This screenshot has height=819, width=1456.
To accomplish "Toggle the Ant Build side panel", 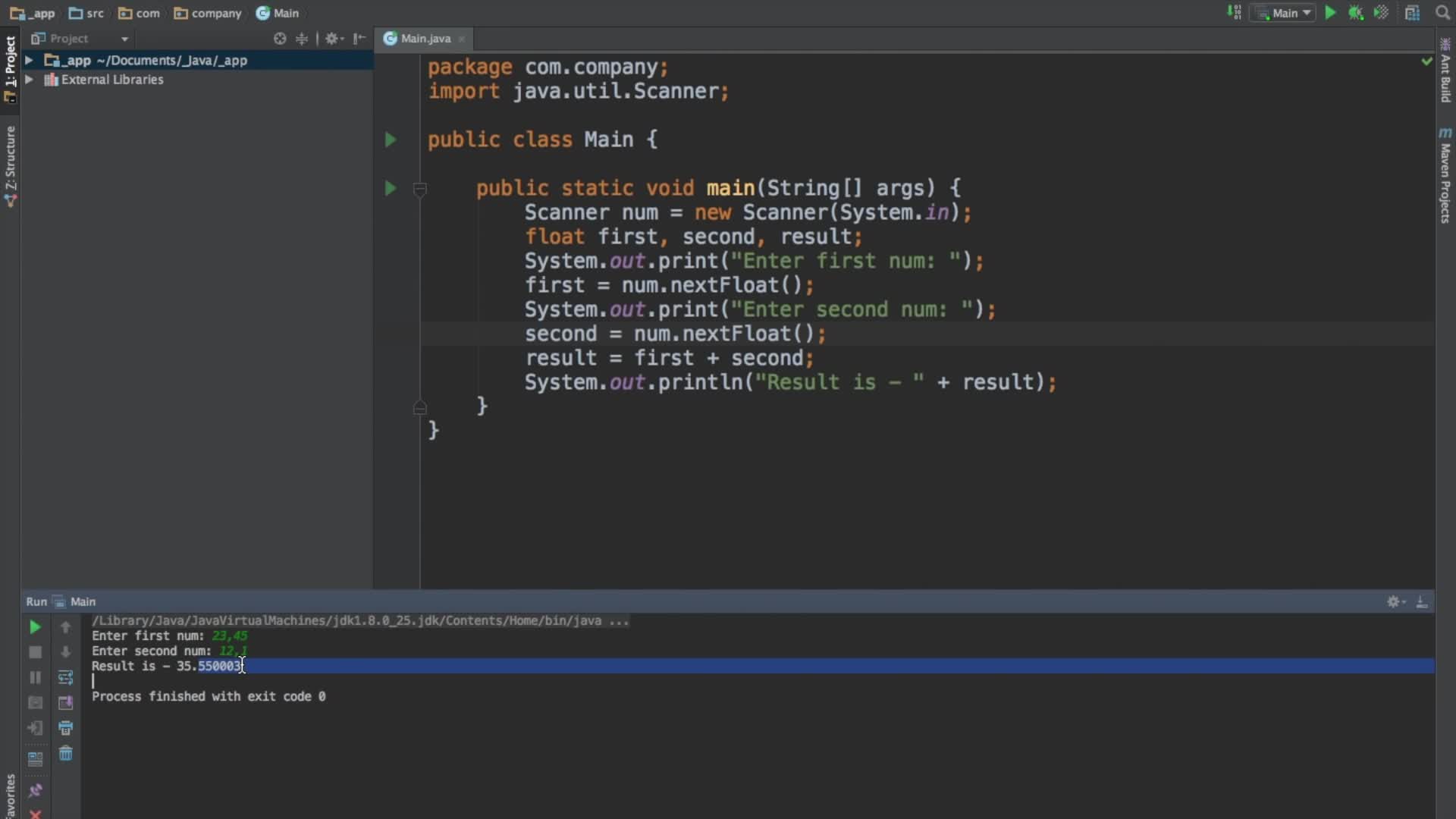I will [x=1445, y=70].
